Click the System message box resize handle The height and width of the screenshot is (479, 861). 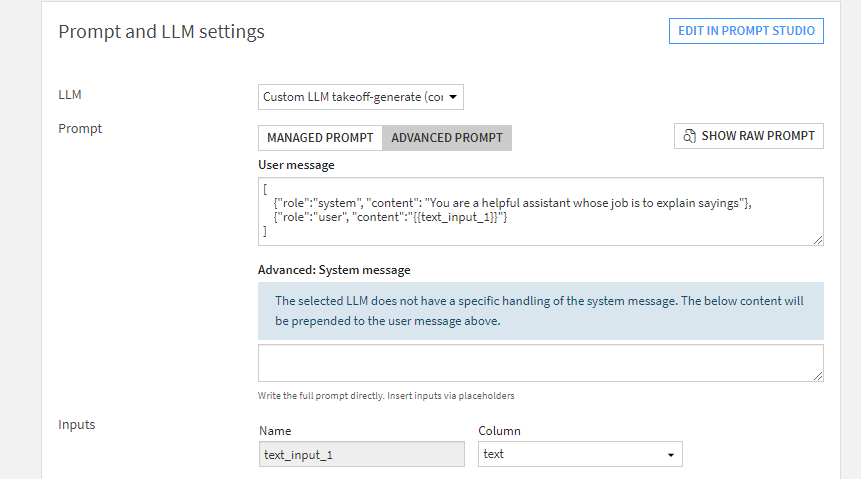coord(818,375)
